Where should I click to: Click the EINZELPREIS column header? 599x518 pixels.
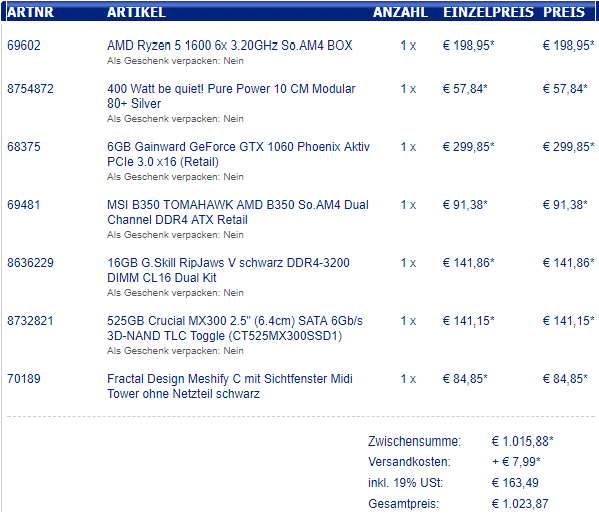click(488, 12)
